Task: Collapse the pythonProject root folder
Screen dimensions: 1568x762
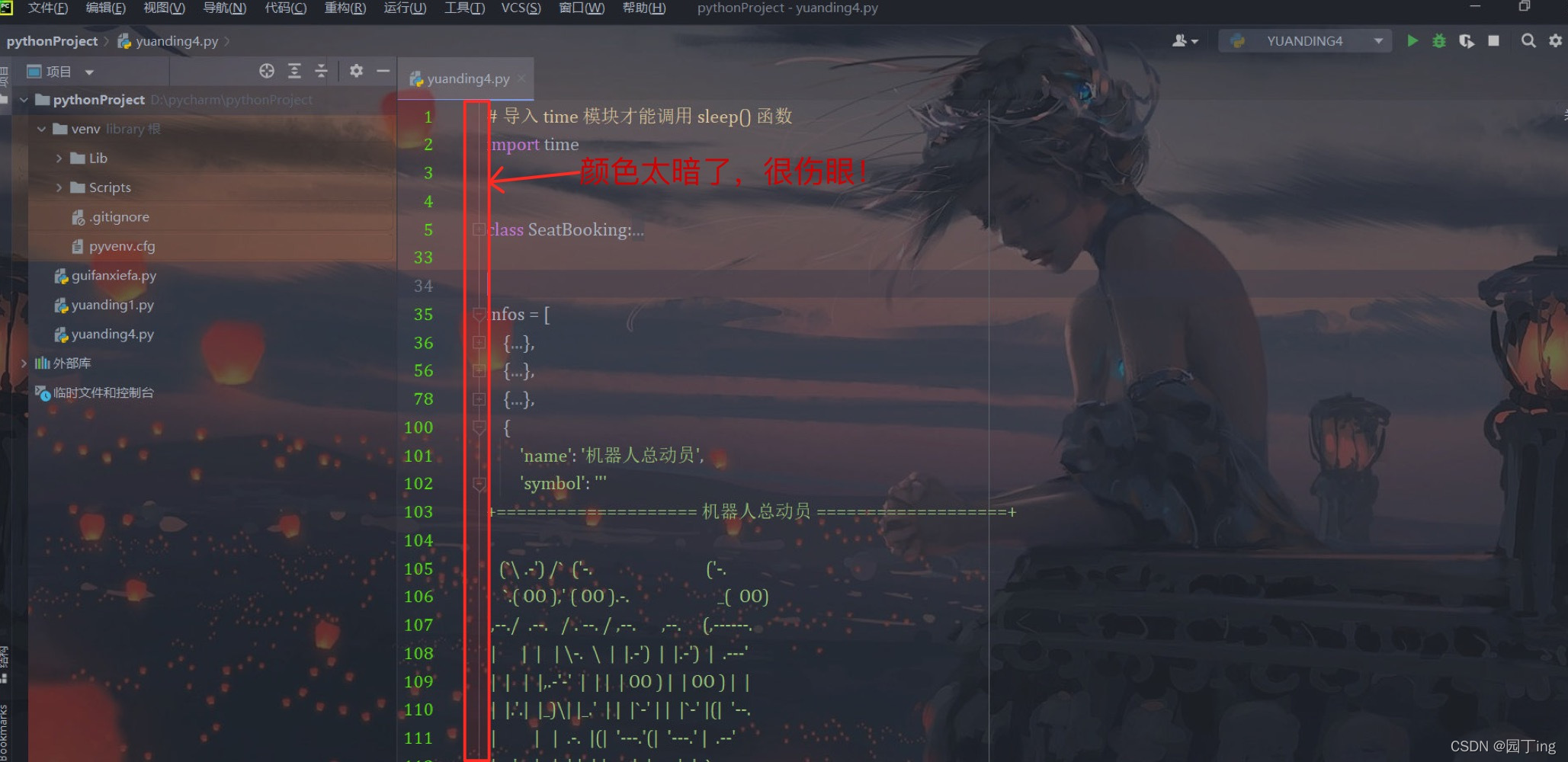Action: [24, 100]
